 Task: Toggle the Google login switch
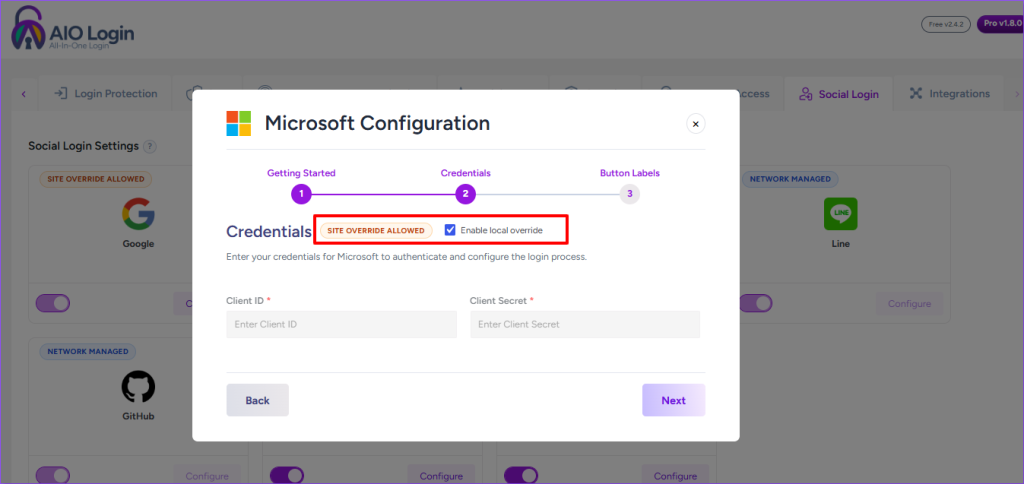pos(53,303)
